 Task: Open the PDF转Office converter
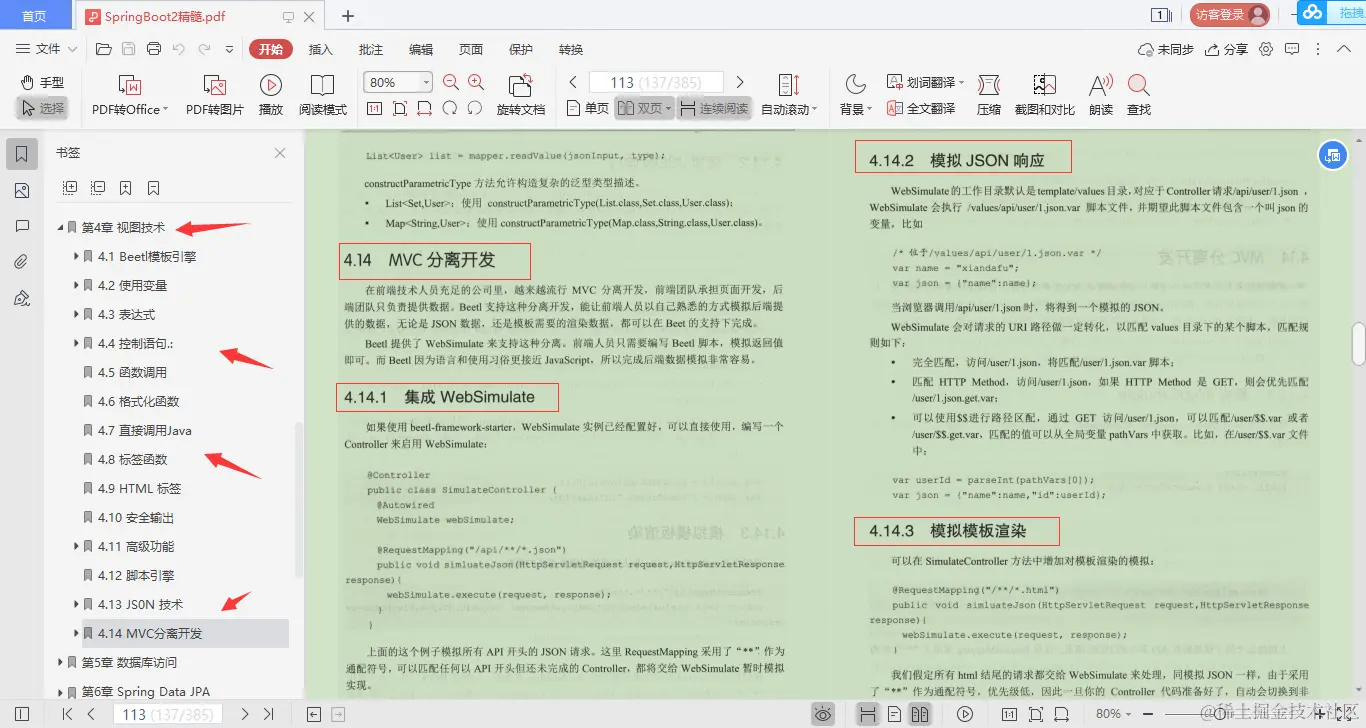pyautogui.click(x=128, y=94)
